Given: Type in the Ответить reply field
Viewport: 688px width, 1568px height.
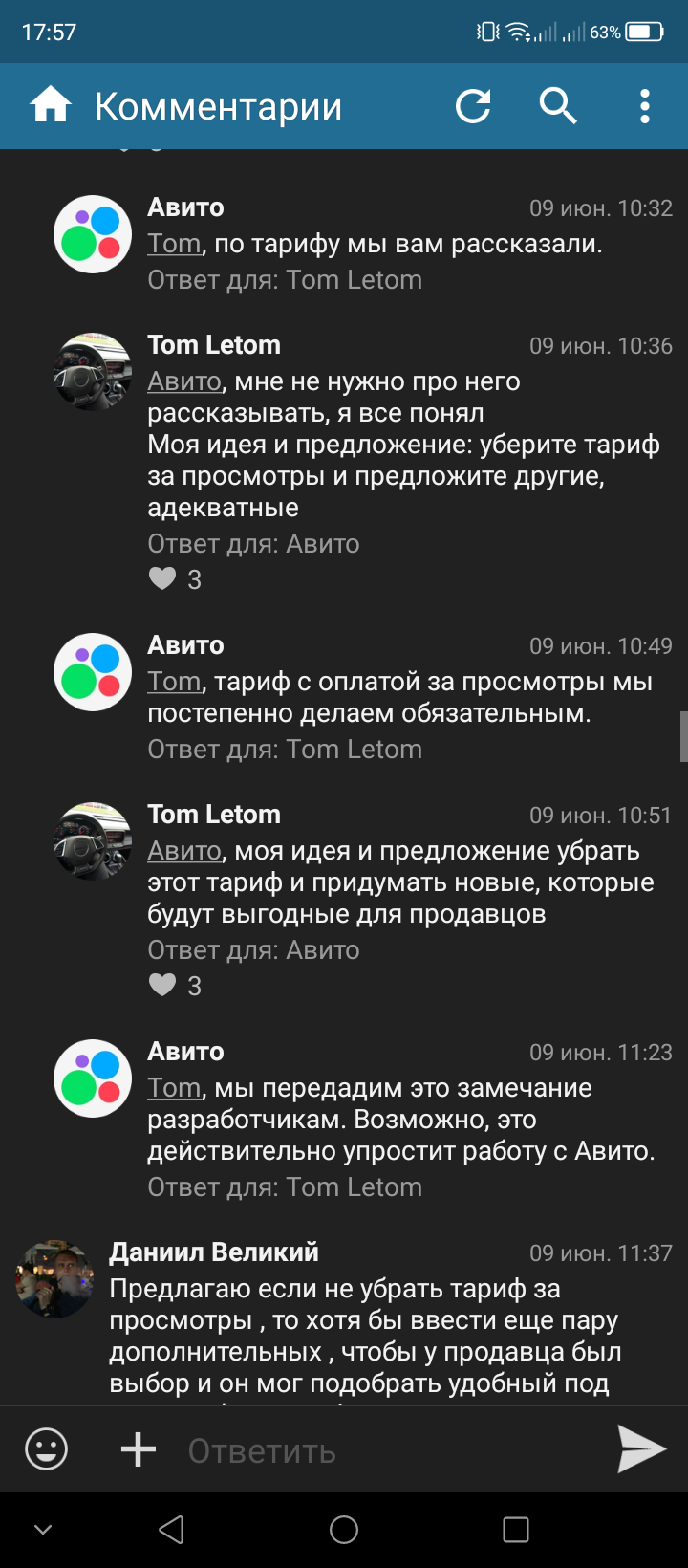Looking at the screenshot, I should point(382,1451).
